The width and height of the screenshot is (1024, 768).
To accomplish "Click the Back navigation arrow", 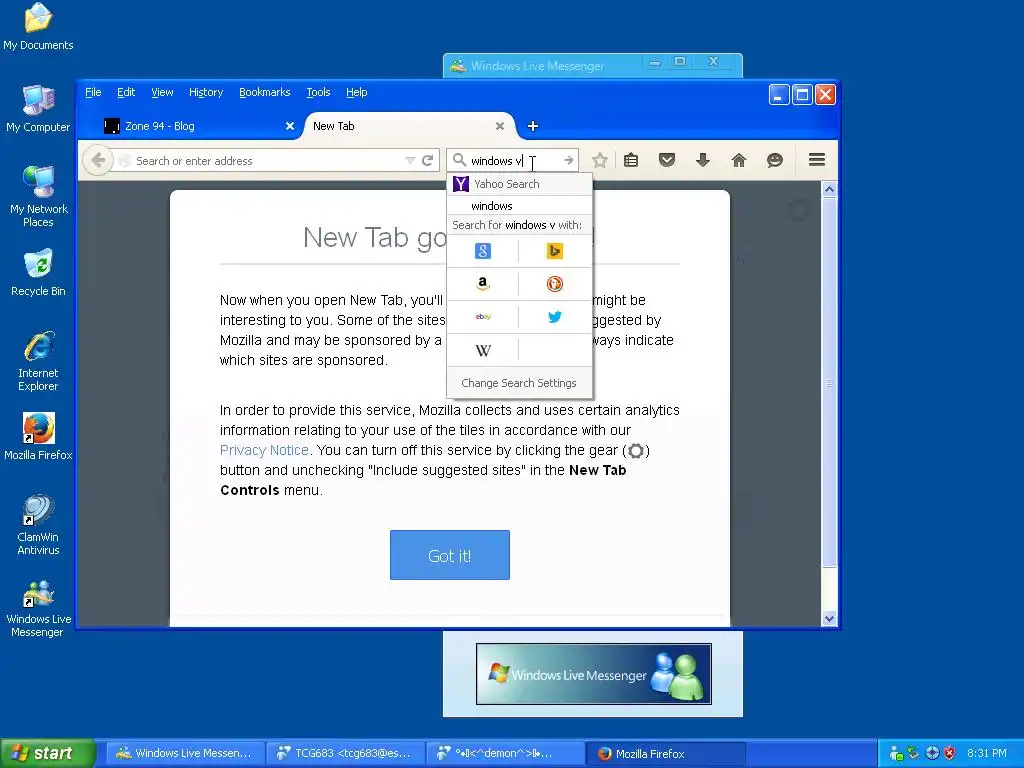I will pos(99,160).
